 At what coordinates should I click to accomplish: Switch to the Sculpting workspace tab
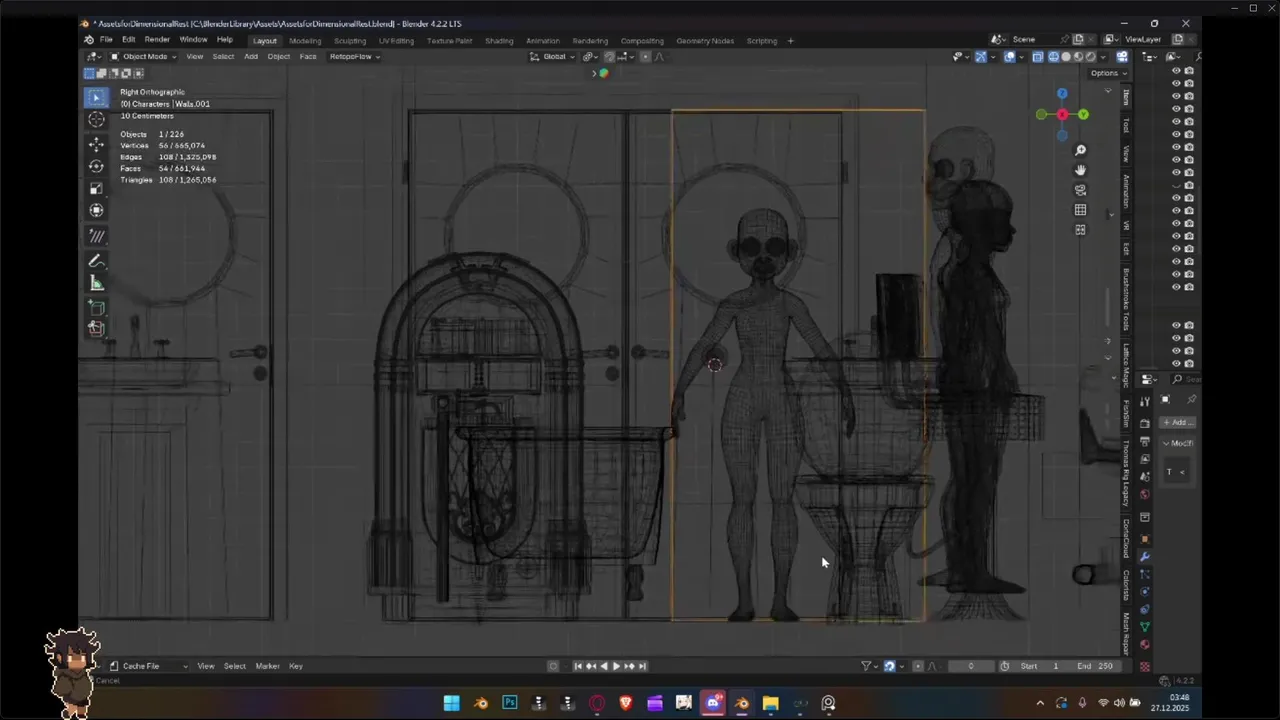350,41
